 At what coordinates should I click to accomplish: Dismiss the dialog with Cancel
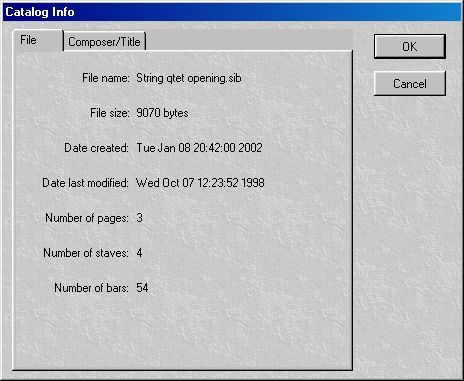point(410,83)
